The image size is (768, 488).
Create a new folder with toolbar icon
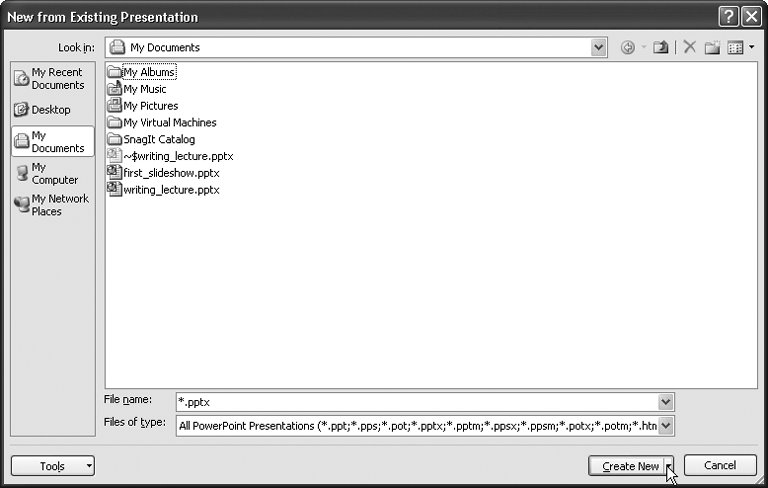712,48
